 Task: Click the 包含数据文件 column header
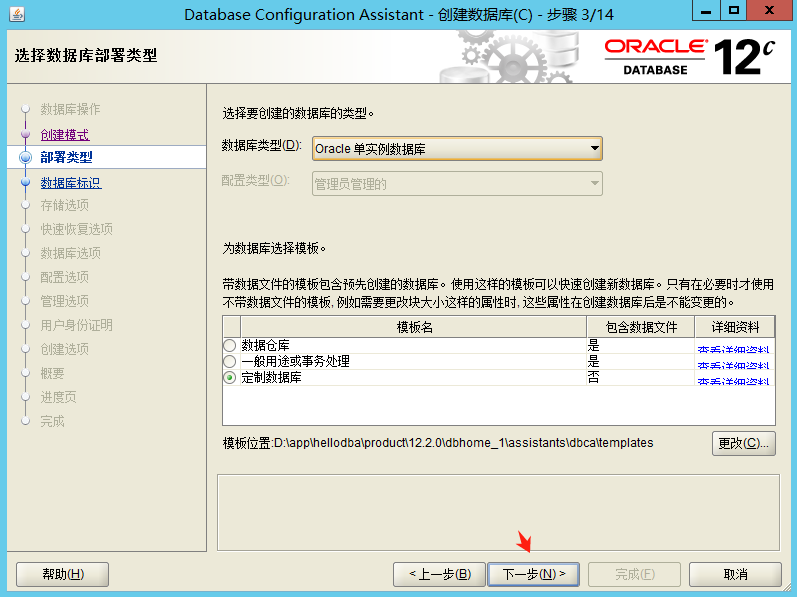(641, 327)
